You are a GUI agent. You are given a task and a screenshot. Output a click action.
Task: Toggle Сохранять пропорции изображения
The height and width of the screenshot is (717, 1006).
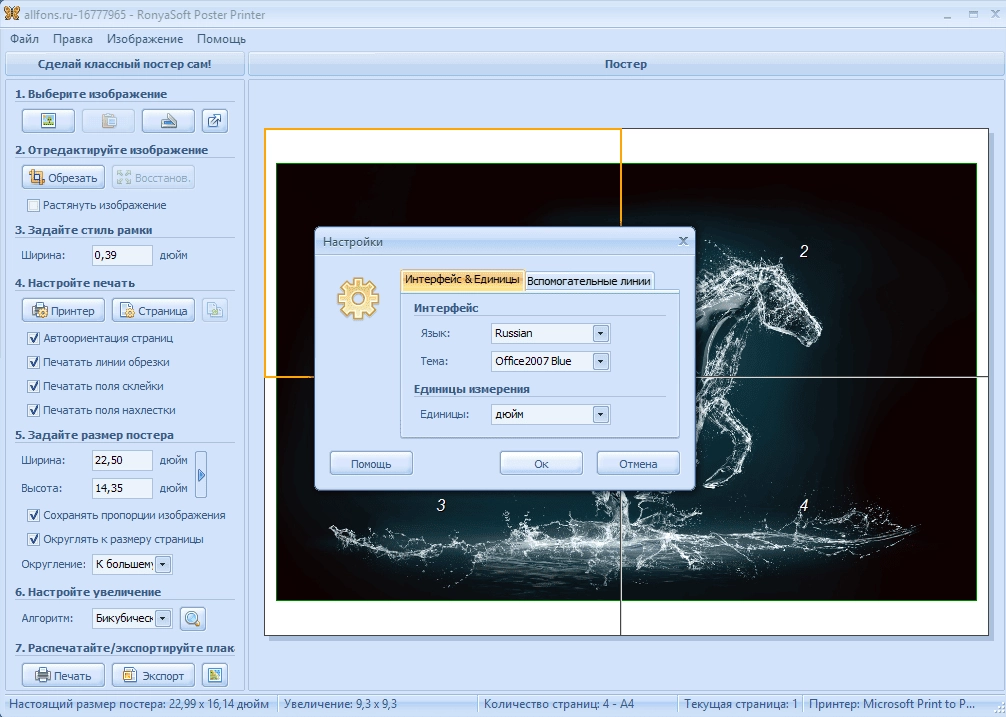click(33, 515)
